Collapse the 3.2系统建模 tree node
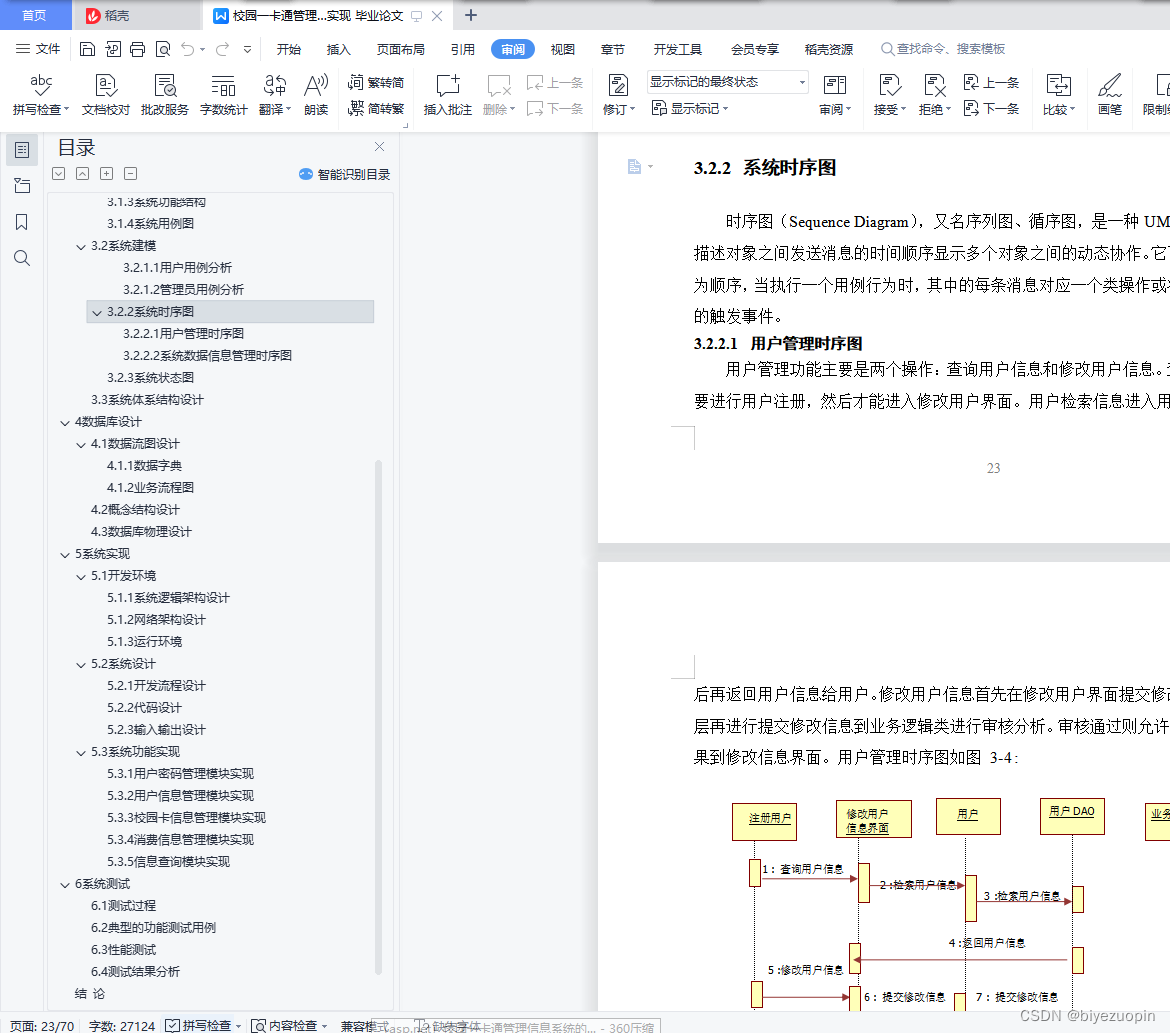This screenshot has height=1033, width=1170. pyautogui.click(x=81, y=246)
